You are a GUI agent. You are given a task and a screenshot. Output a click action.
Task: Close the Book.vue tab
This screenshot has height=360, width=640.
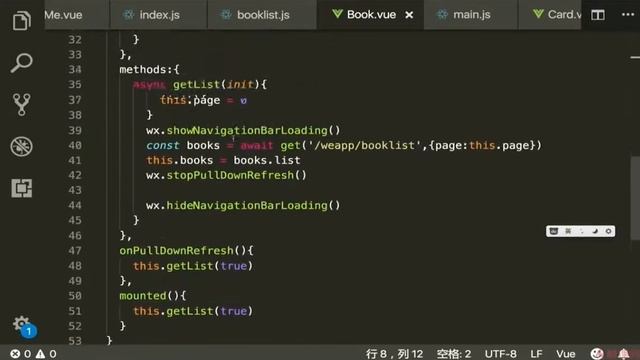pos(409,15)
